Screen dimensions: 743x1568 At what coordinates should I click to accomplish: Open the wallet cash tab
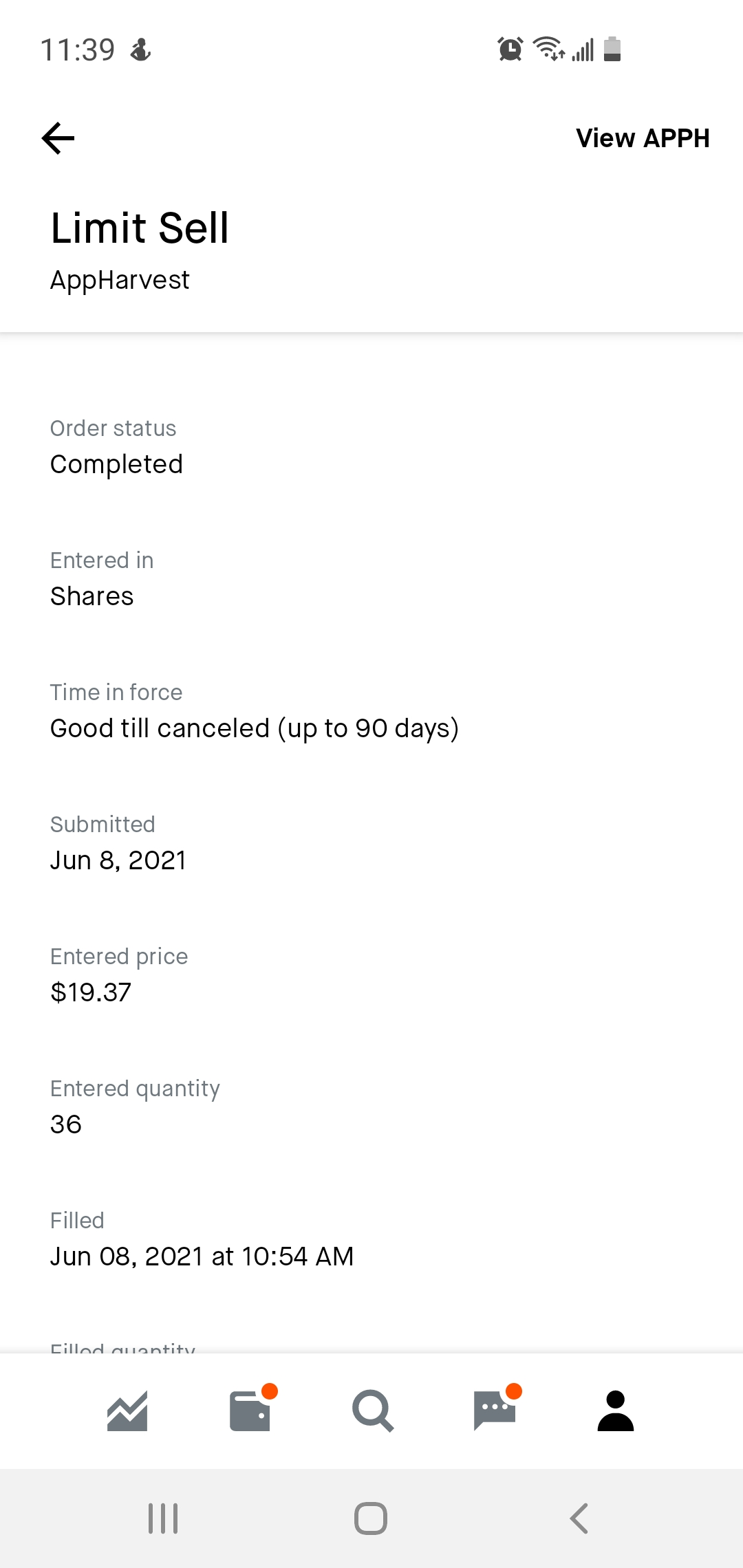250,1411
